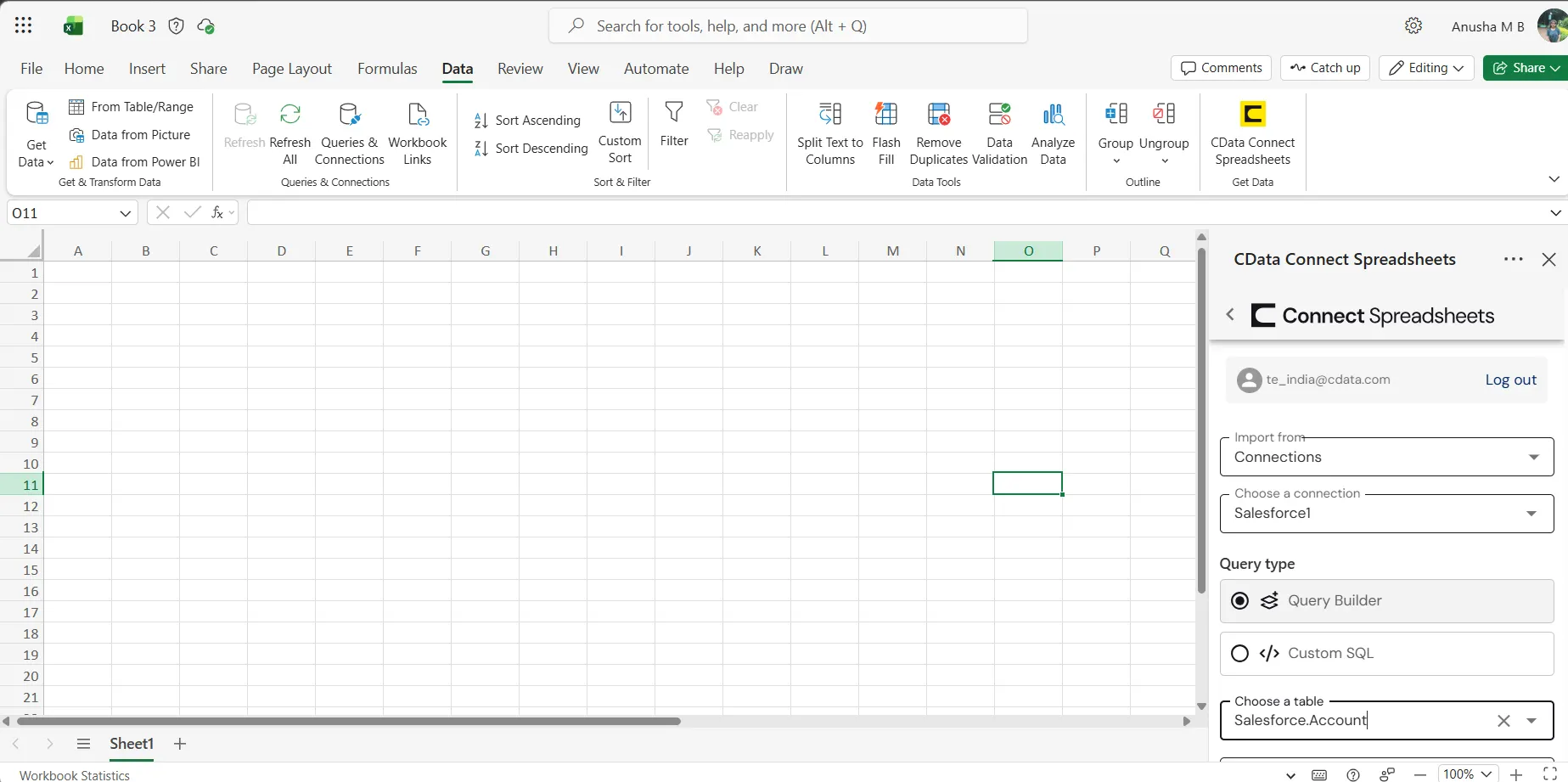
Task: Ungroup the selected rows
Action: (x=1164, y=134)
